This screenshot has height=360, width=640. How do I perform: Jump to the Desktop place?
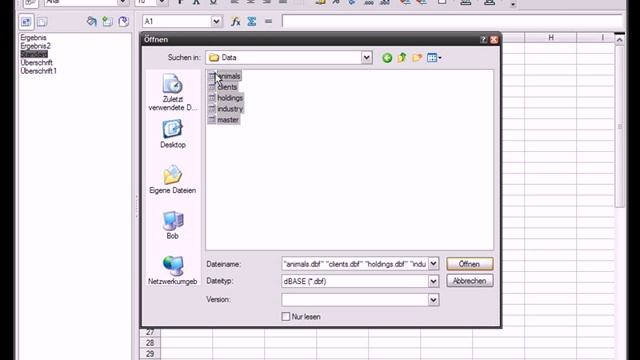173,134
